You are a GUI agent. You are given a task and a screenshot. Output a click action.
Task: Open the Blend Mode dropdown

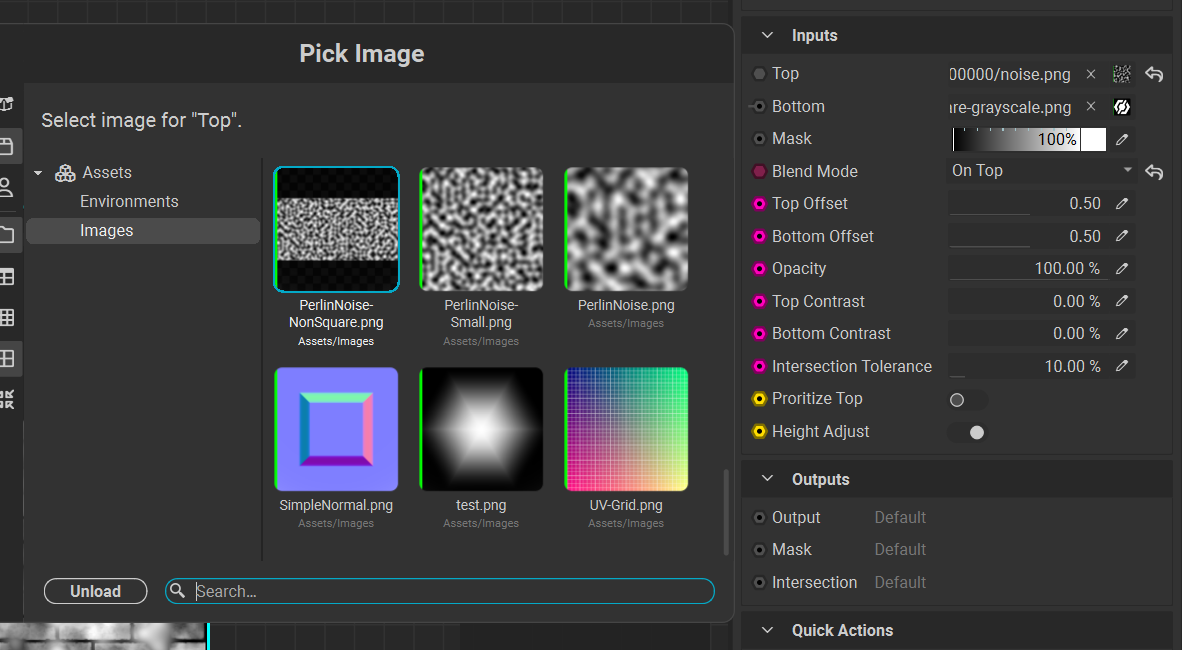(1040, 171)
